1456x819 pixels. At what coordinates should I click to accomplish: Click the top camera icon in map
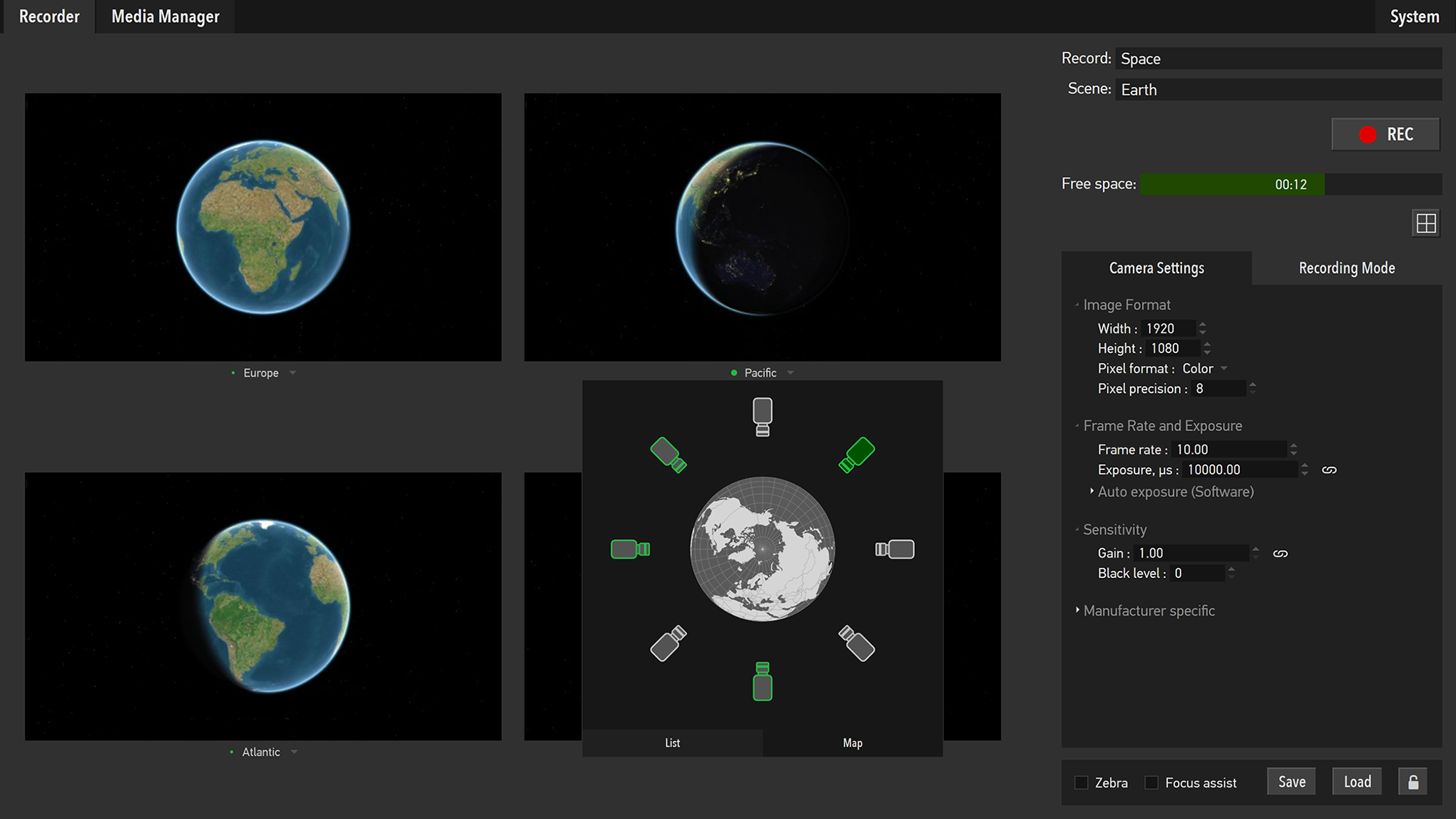pos(762,416)
